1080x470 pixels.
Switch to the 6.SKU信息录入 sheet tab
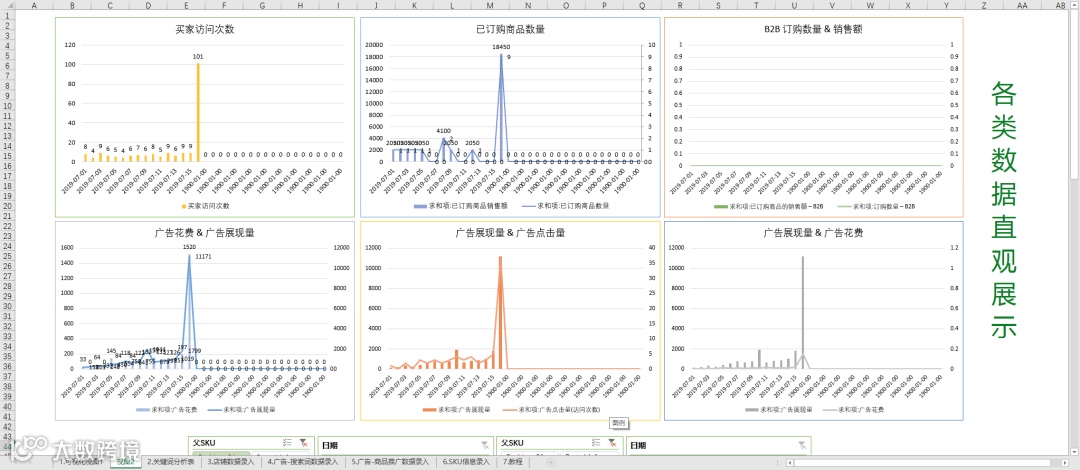tap(466, 462)
